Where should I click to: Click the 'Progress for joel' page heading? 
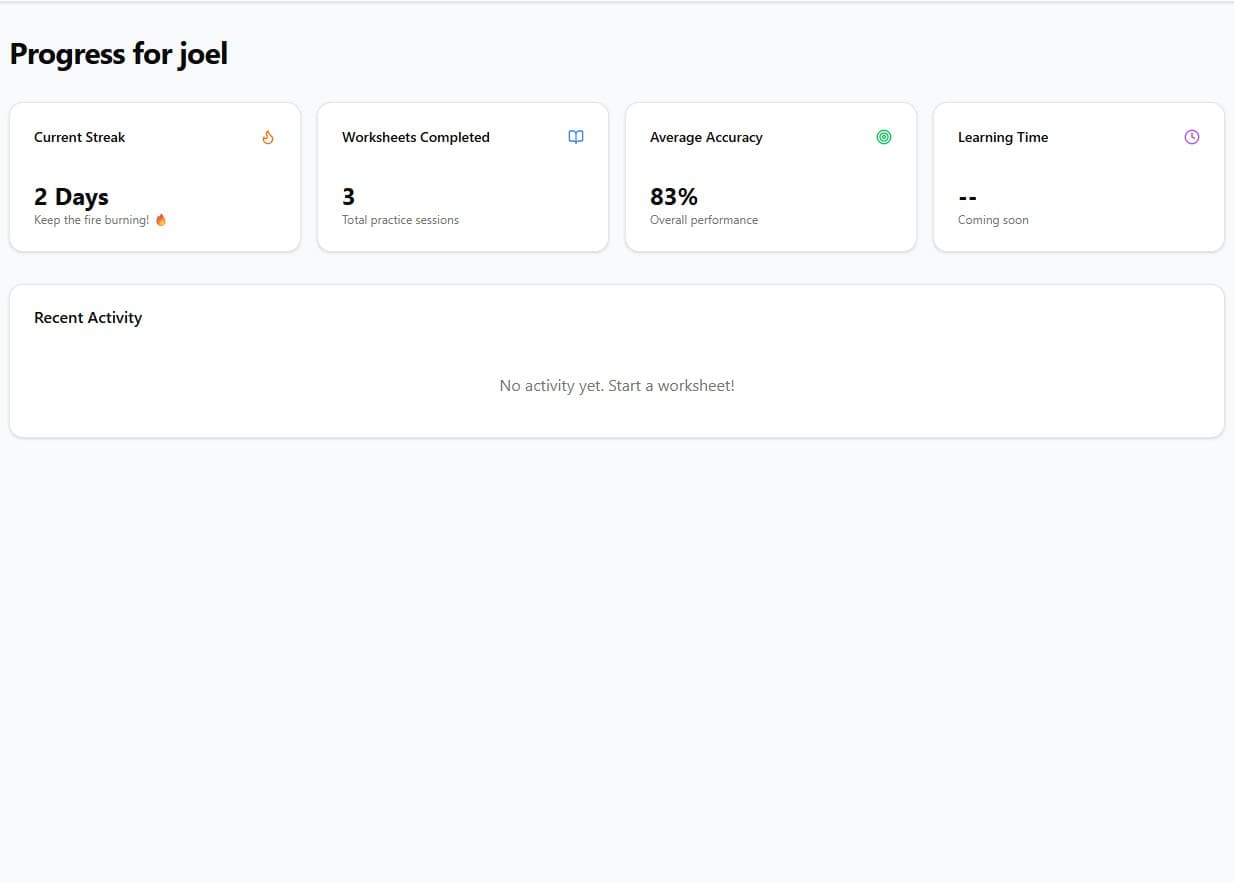[119, 54]
